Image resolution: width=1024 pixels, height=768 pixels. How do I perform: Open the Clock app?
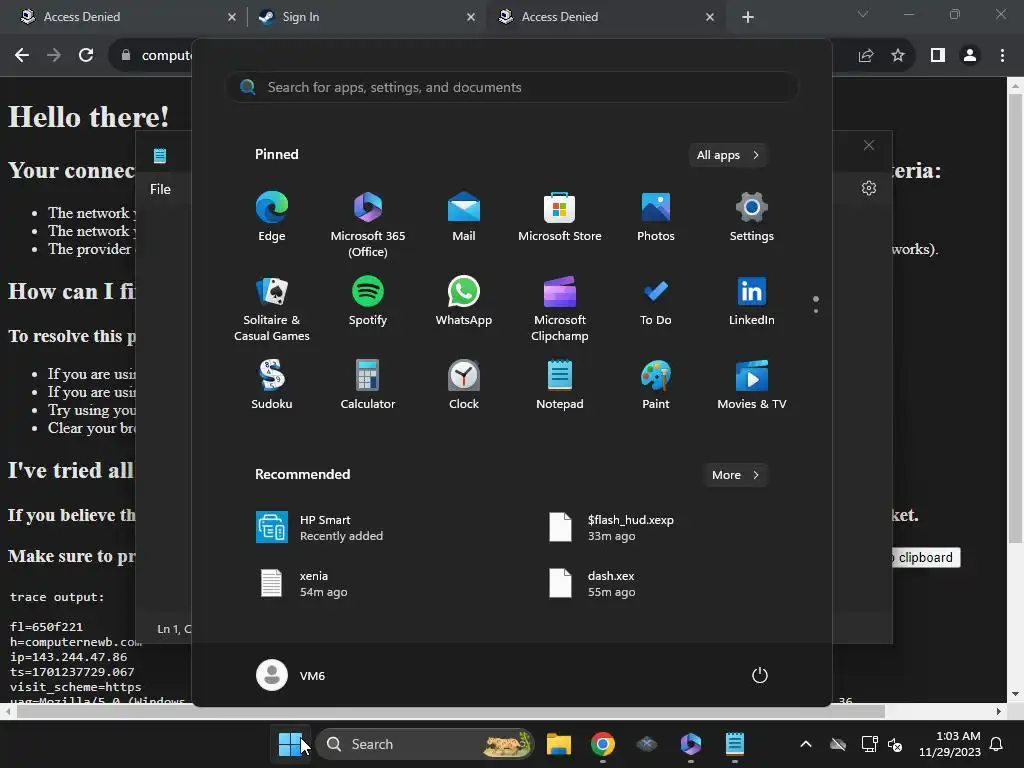tap(464, 385)
